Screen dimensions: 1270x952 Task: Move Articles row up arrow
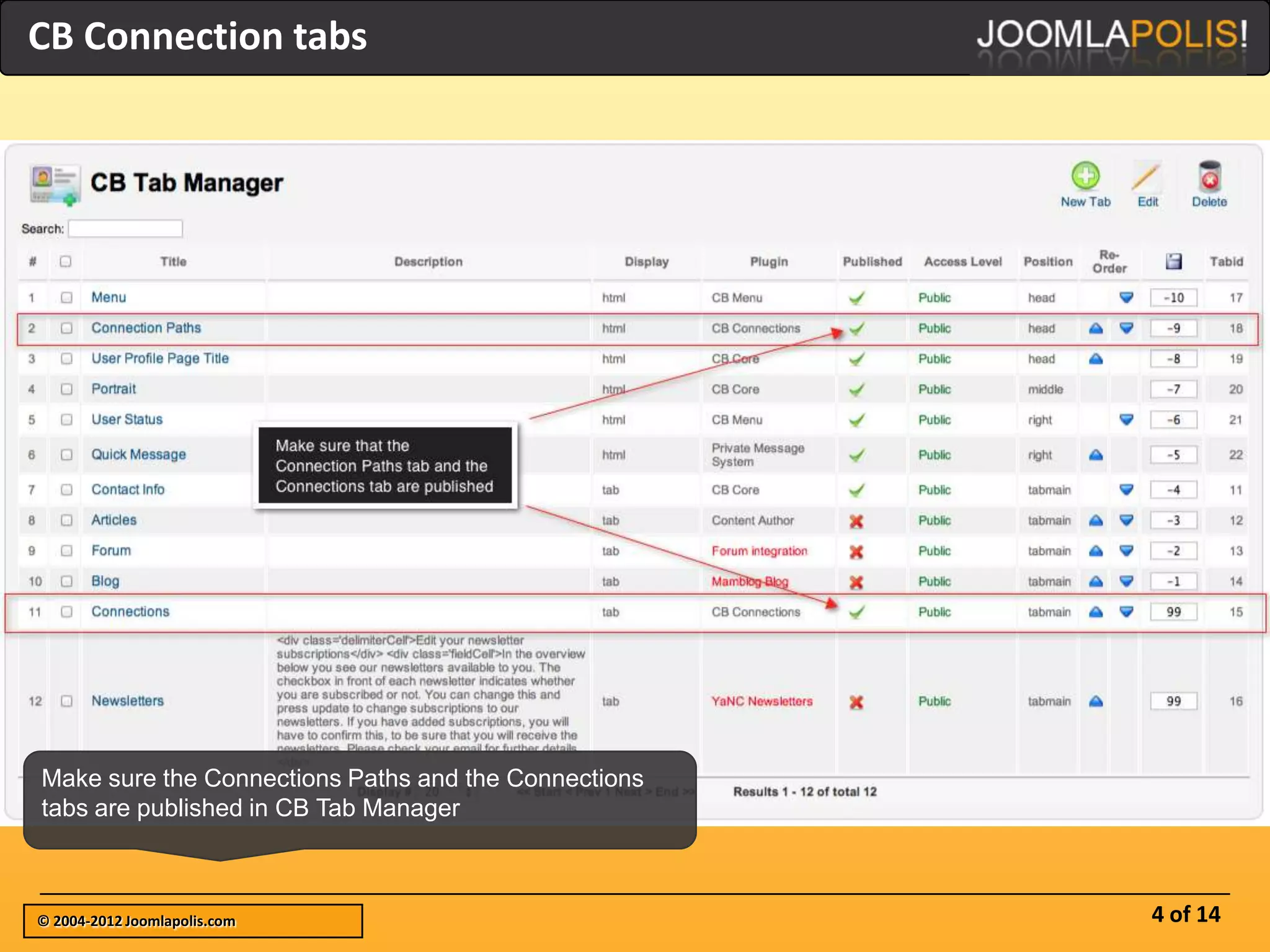pyautogui.click(x=1096, y=520)
